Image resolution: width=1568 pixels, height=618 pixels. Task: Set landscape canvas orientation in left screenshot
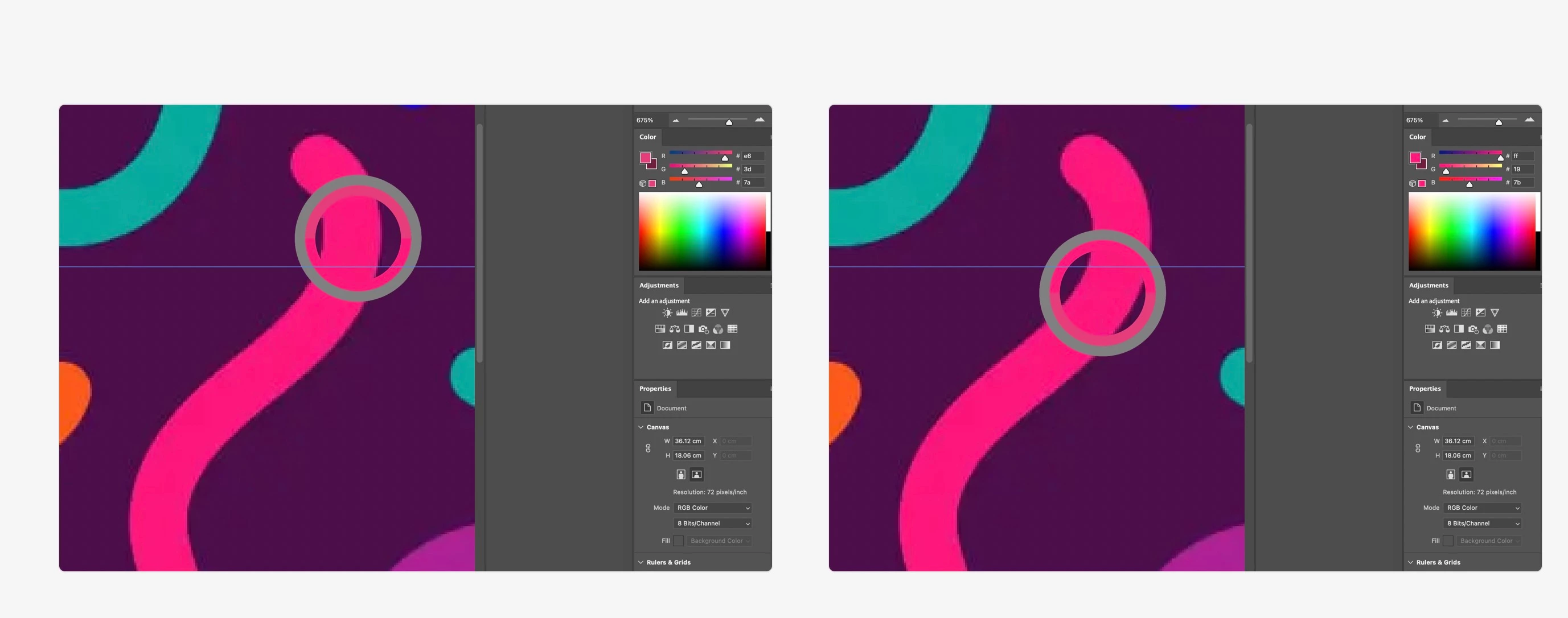pyautogui.click(x=696, y=475)
